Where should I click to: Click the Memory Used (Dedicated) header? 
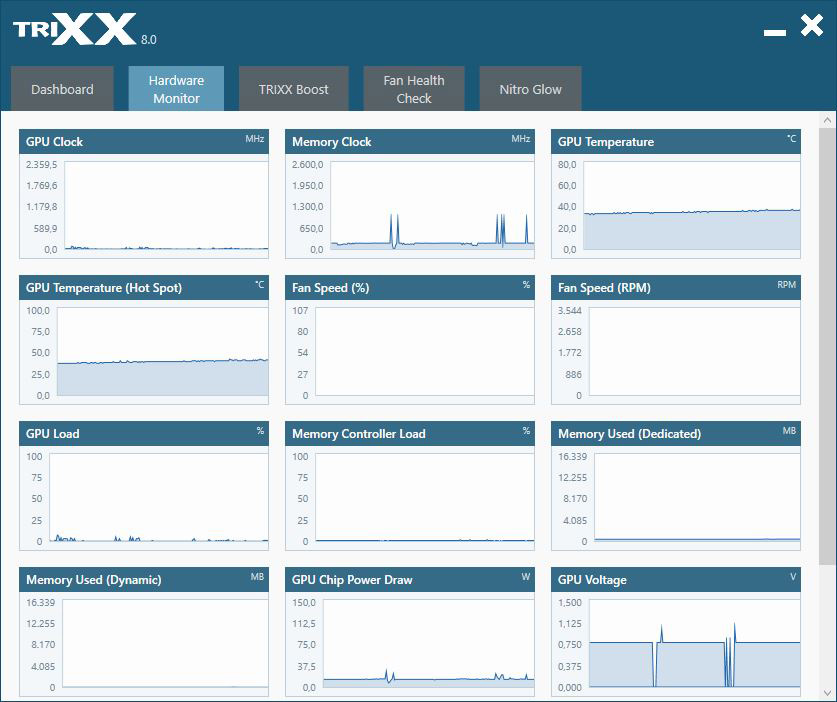(x=676, y=433)
